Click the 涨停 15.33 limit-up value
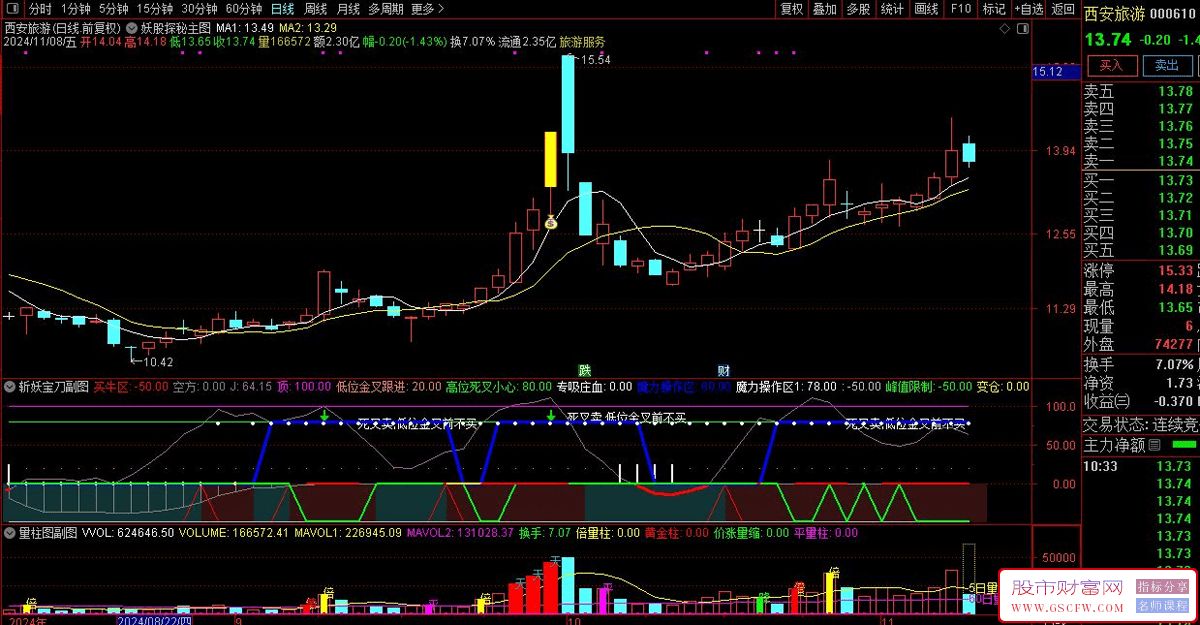 point(1175,271)
